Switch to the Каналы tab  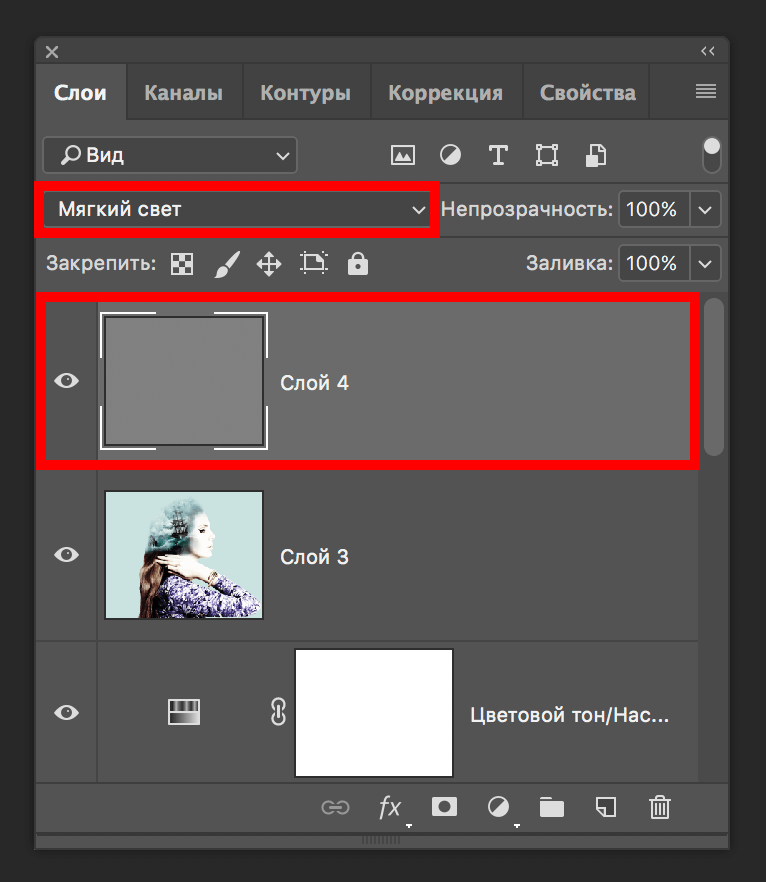tap(183, 93)
